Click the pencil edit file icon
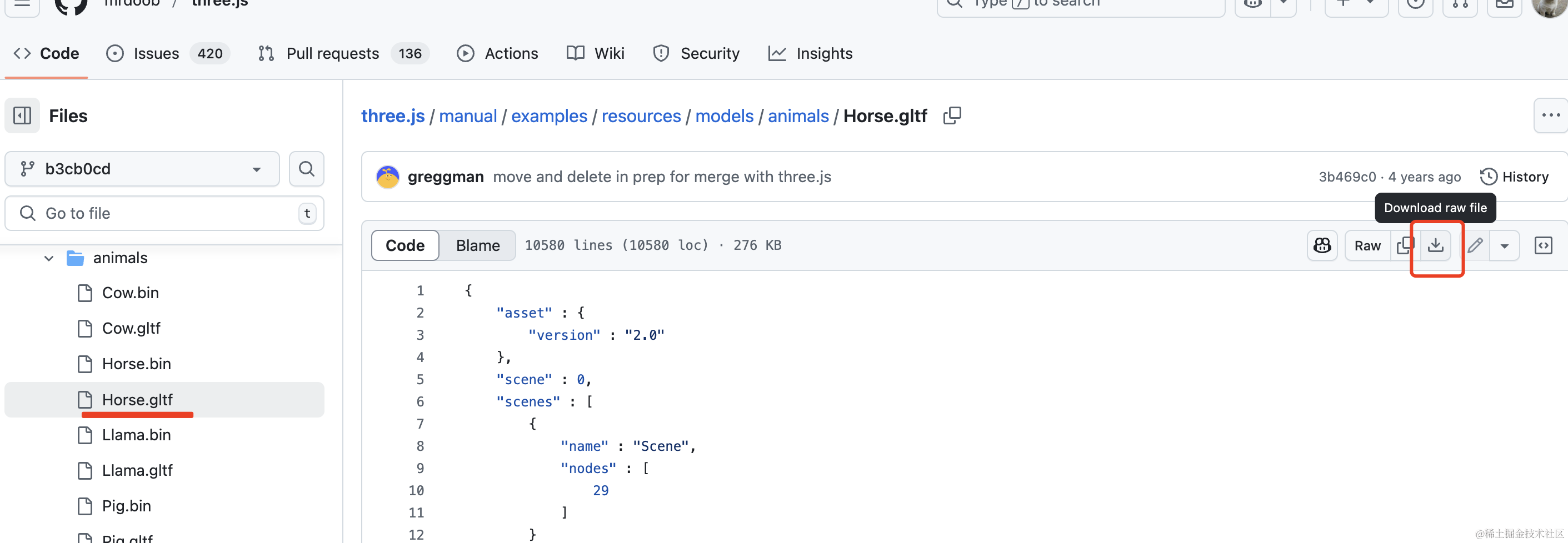1568x543 pixels. [x=1475, y=245]
